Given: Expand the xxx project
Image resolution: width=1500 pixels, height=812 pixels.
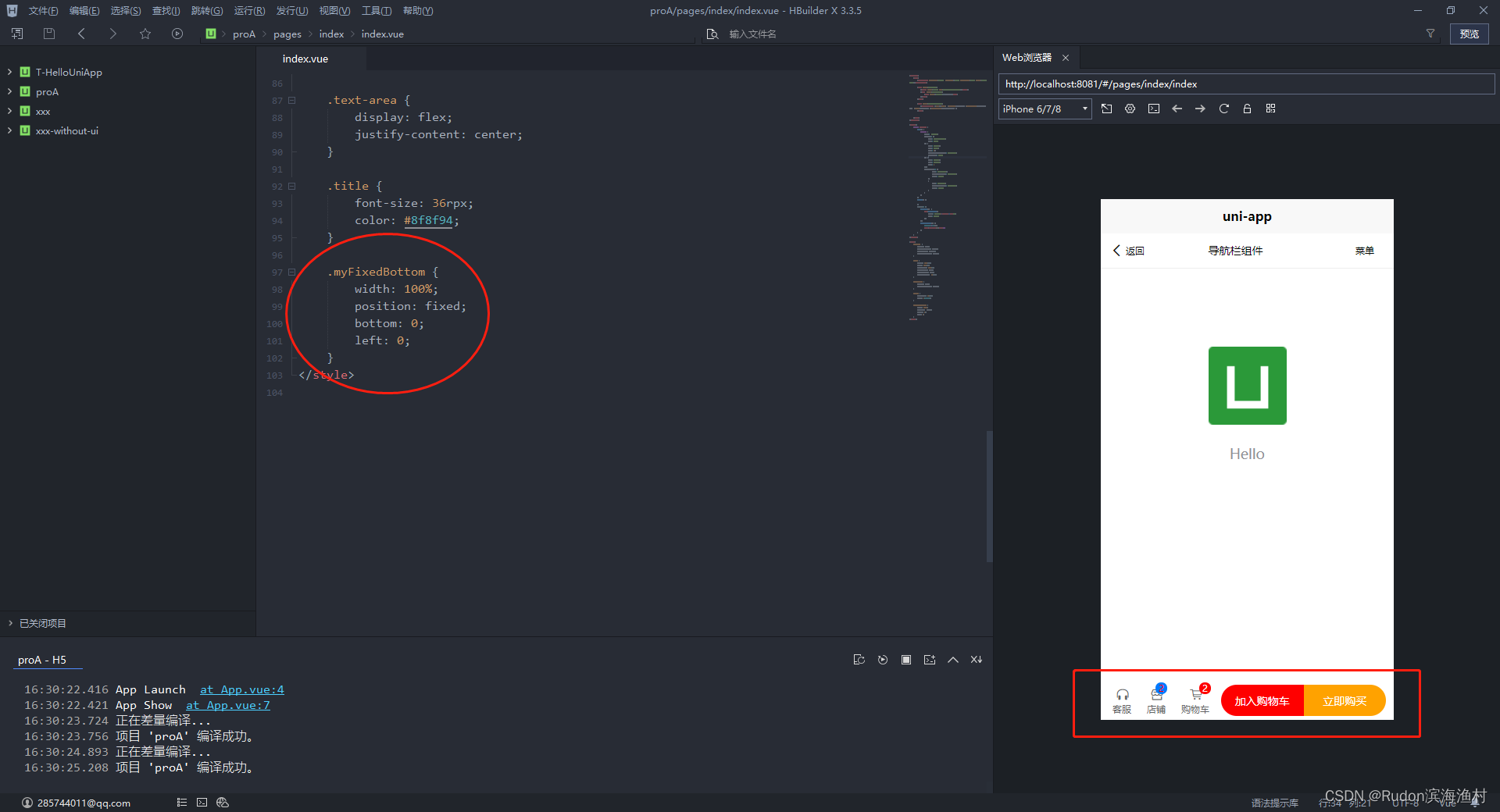Looking at the screenshot, I should [x=9, y=111].
